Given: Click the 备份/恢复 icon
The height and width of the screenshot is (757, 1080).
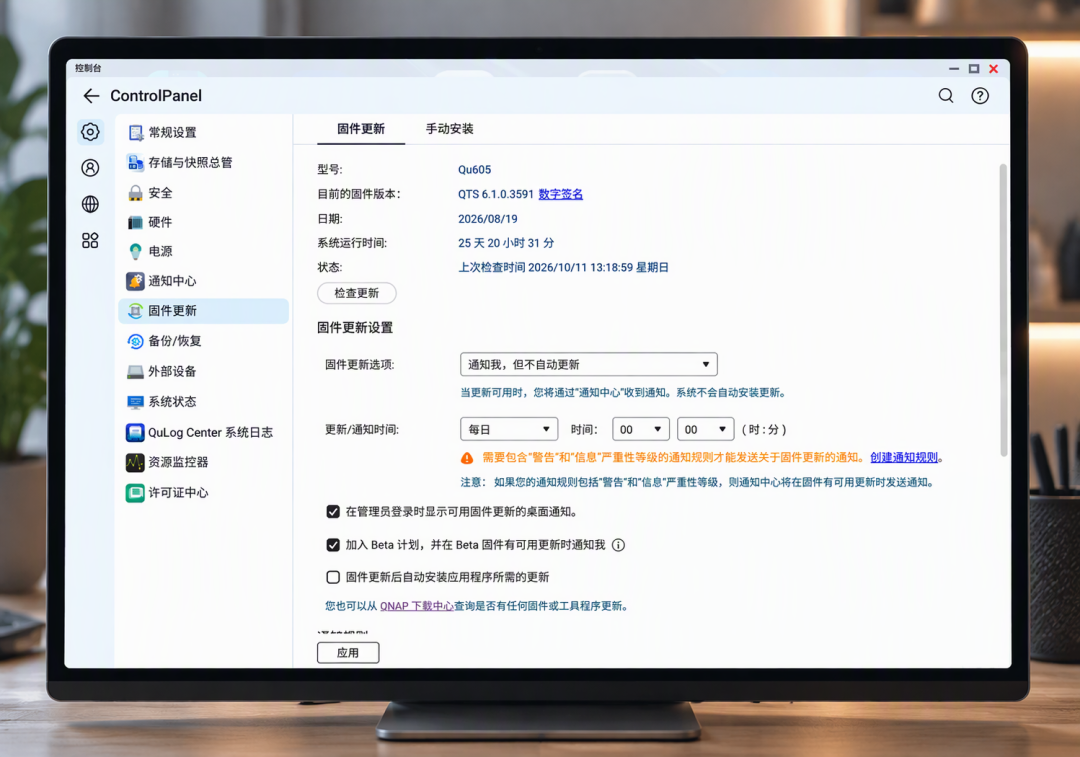Looking at the screenshot, I should pyautogui.click(x=136, y=341).
